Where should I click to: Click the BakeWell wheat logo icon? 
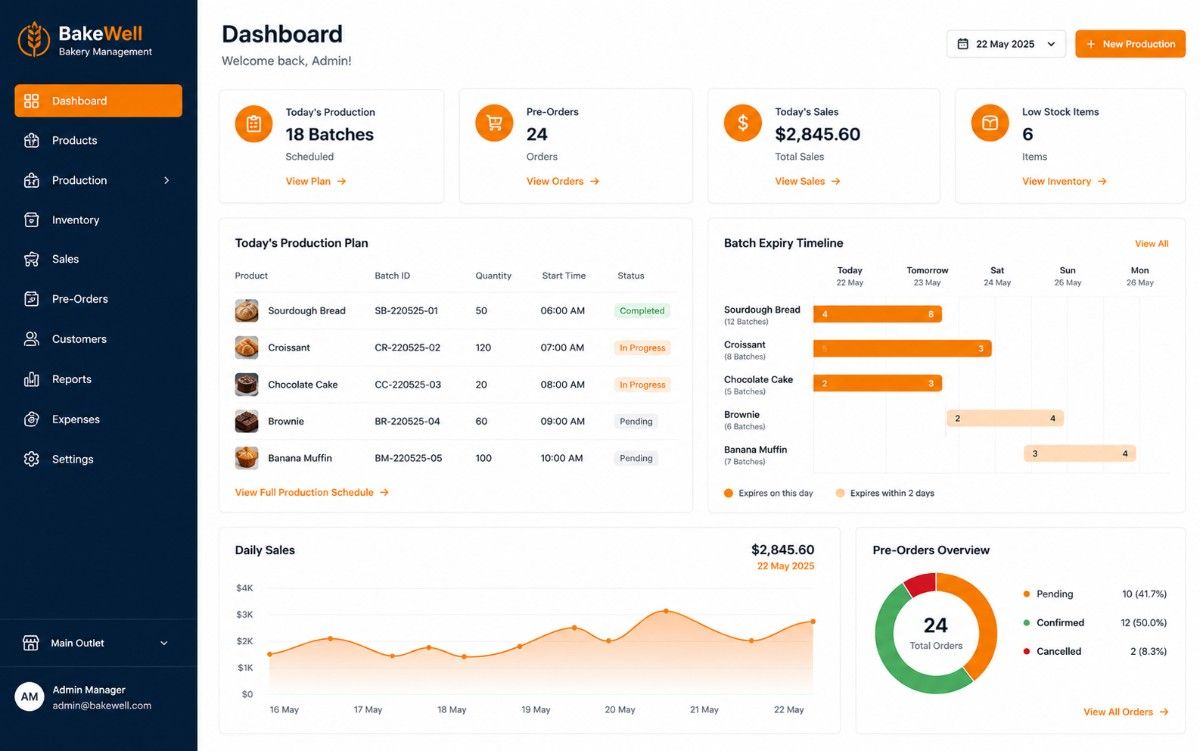click(34, 39)
